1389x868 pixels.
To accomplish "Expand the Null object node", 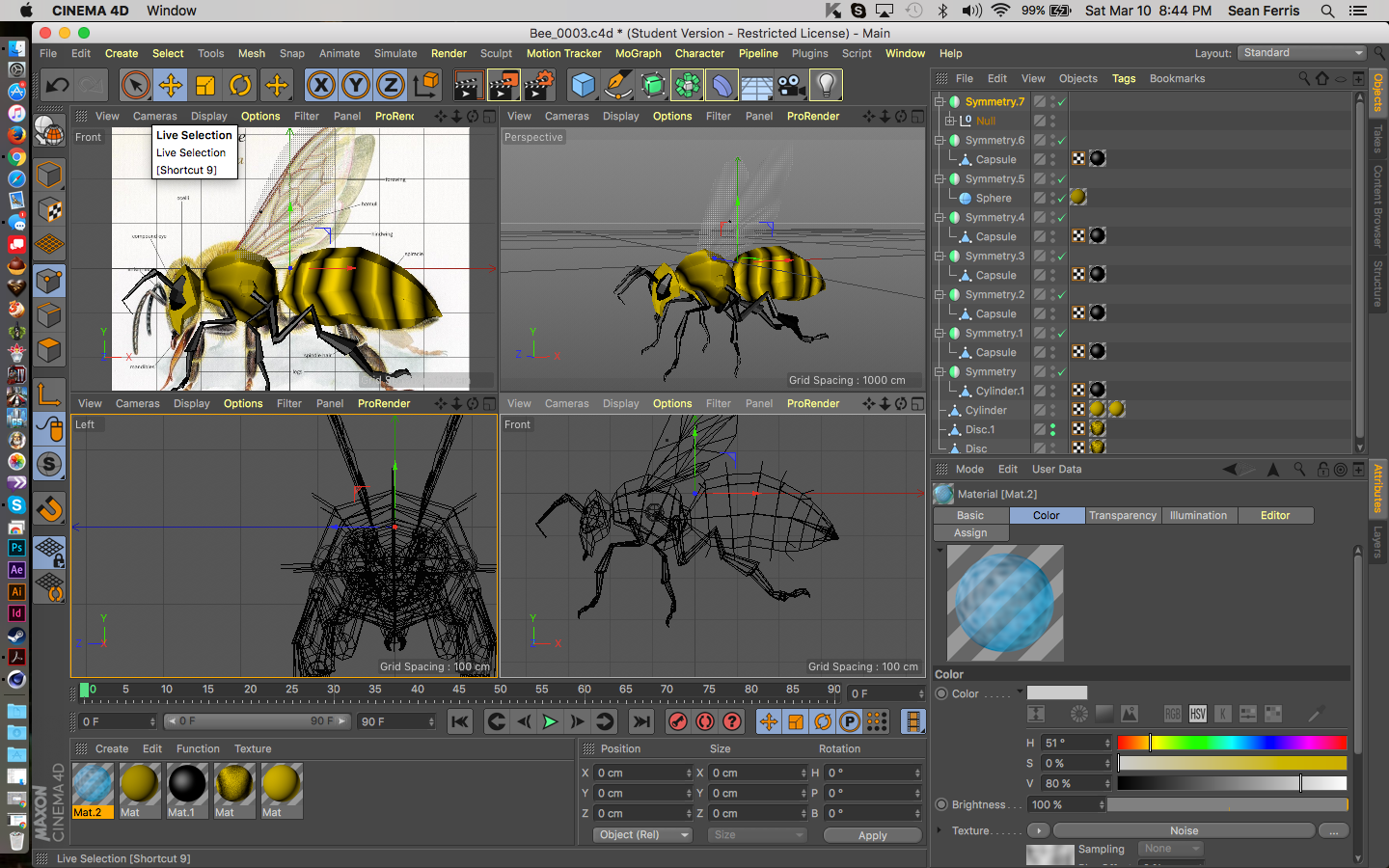I will tap(950, 121).
